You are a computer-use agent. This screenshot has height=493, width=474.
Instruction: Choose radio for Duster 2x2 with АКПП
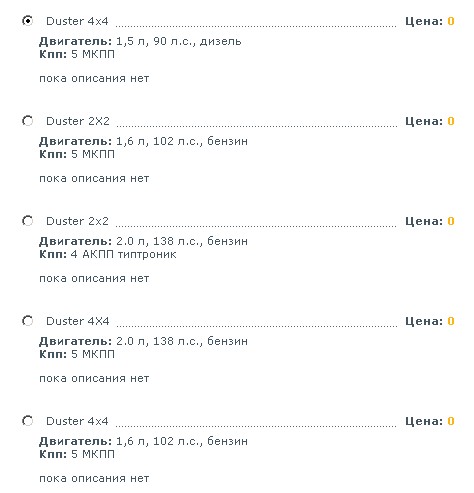pos(28,221)
